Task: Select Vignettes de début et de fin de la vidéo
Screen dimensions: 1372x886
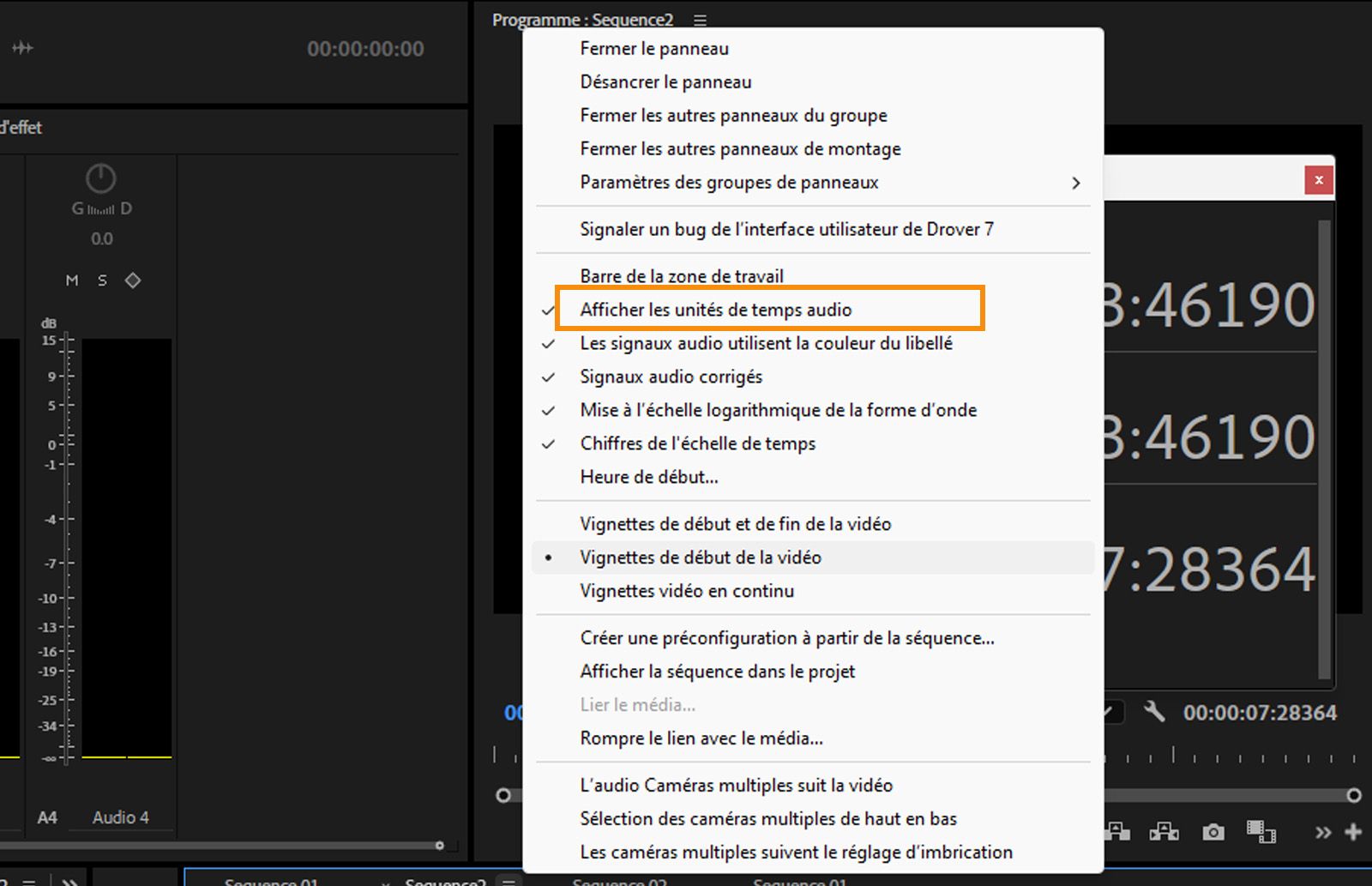Action: point(736,523)
